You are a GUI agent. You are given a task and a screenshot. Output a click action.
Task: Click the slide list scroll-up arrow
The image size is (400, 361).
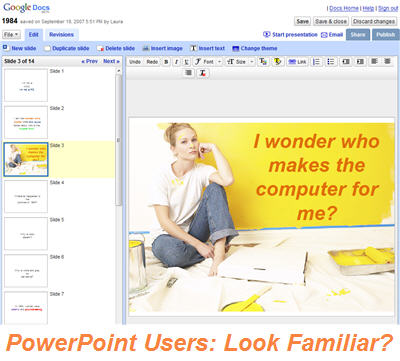point(118,71)
